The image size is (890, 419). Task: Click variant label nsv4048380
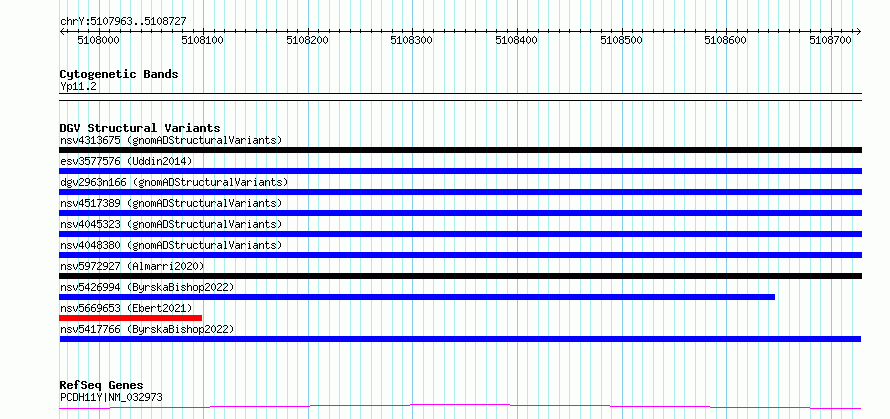tap(171, 245)
